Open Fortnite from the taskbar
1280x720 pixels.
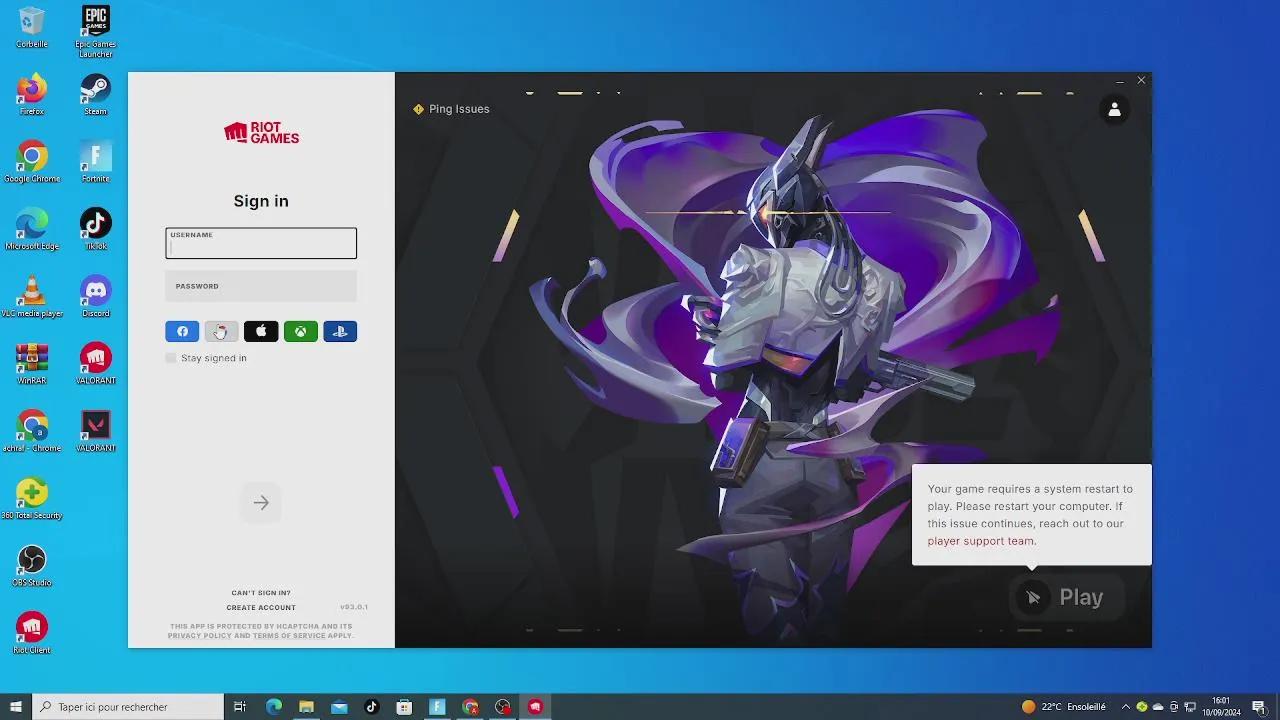click(x=437, y=707)
